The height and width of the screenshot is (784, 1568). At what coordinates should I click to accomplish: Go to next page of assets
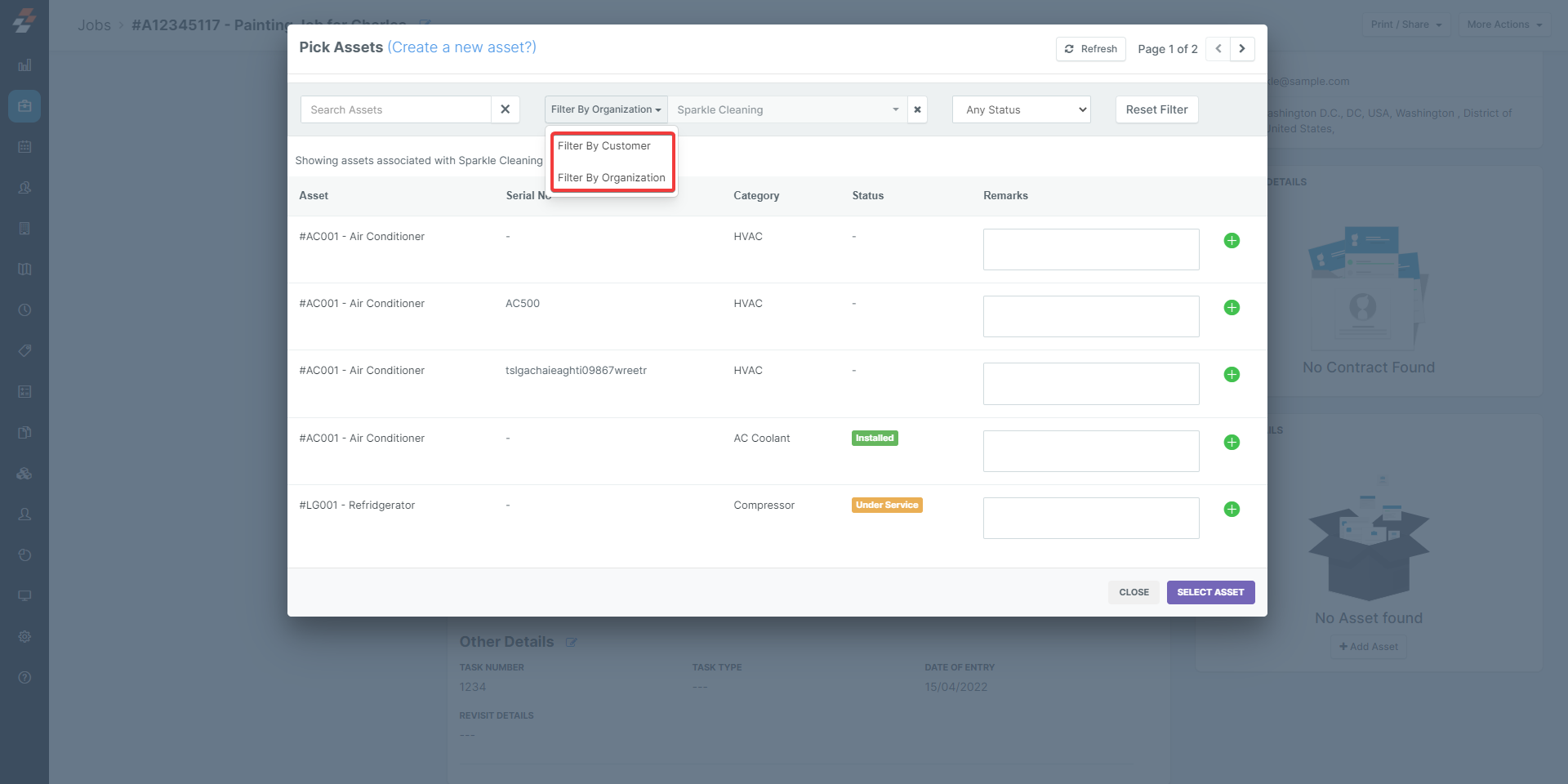pyautogui.click(x=1242, y=49)
